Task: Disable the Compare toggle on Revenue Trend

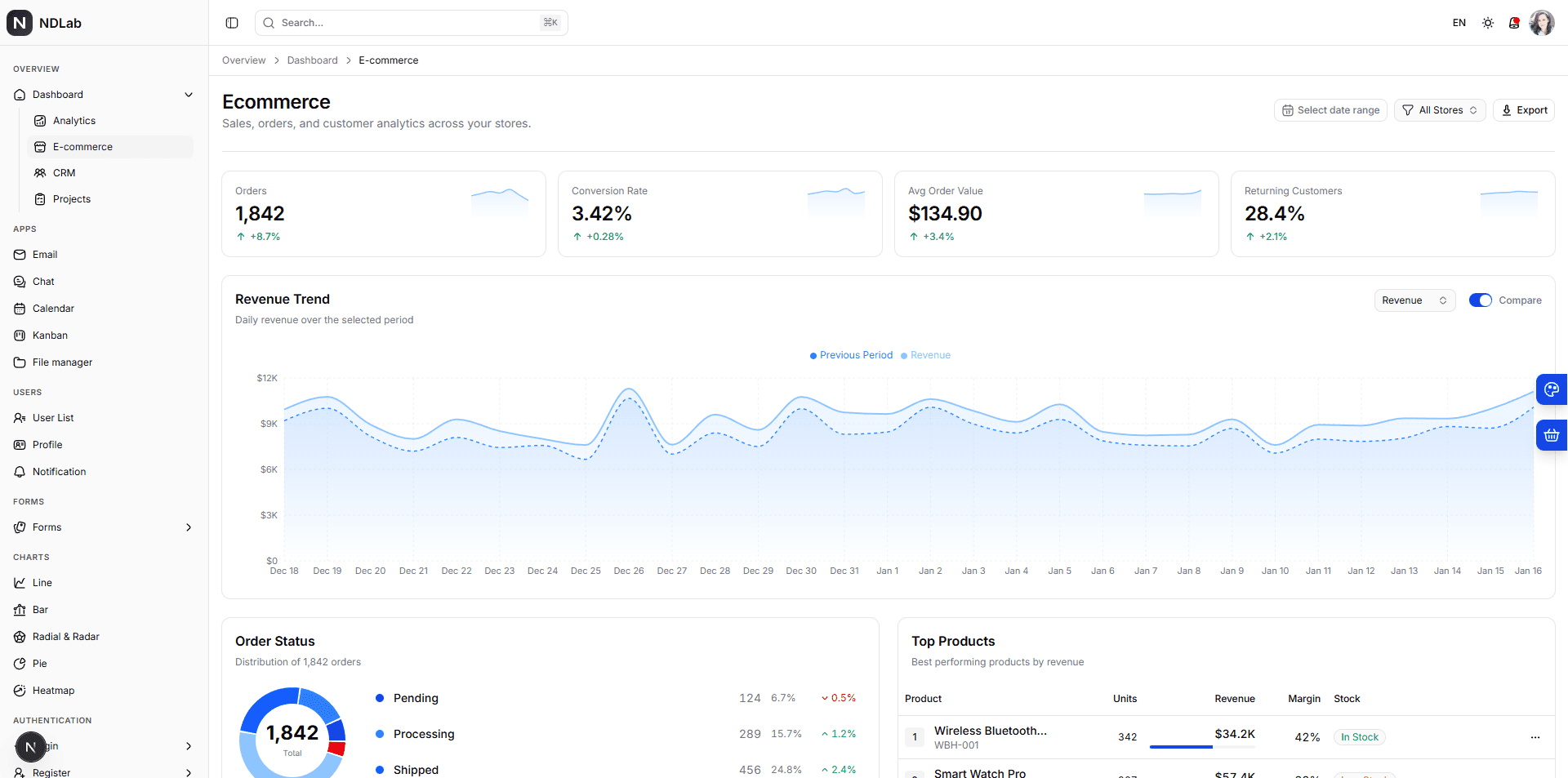Action: pos(1481,300)
